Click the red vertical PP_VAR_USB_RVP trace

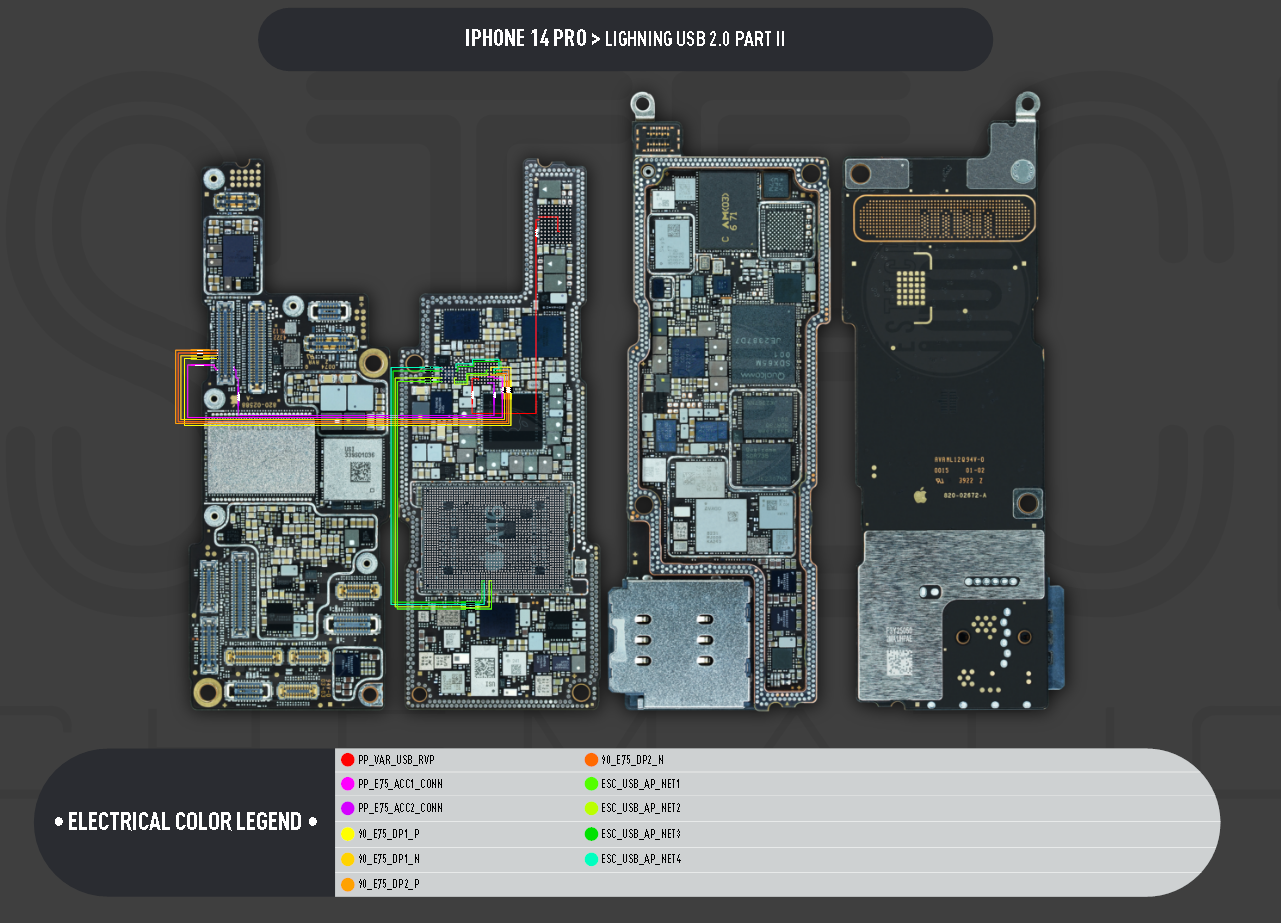536,315
